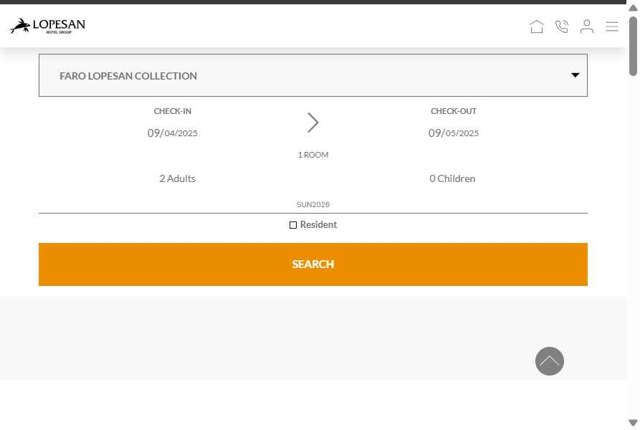This screenshot has width=640, height=430.
Task: Click the phone contact icon
Action: point(562,27)
